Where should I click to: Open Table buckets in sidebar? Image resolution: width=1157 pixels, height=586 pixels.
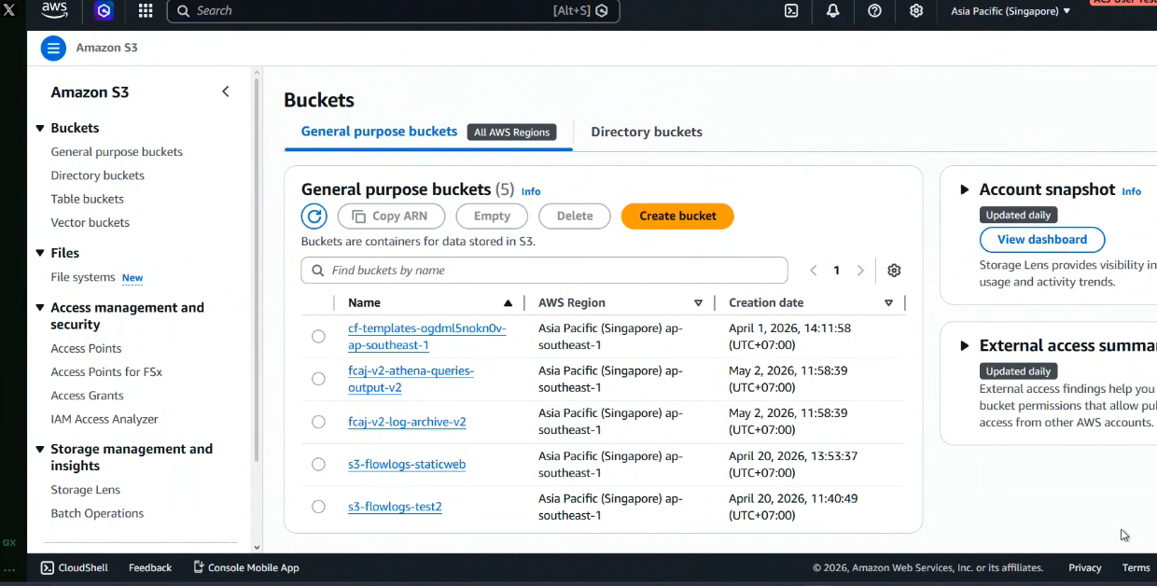click(87, 199)
